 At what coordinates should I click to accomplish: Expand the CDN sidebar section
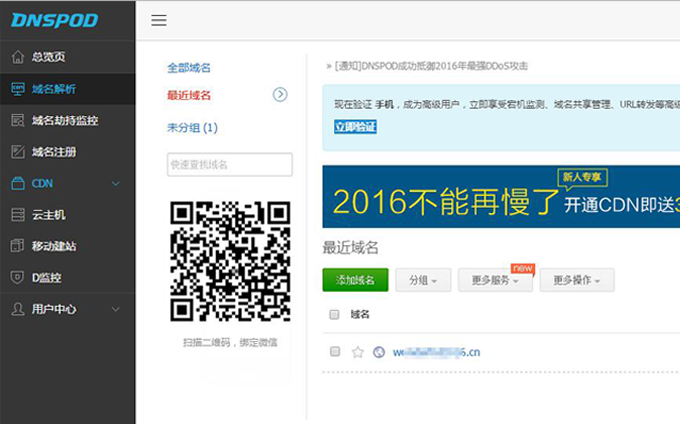(115, 184)
